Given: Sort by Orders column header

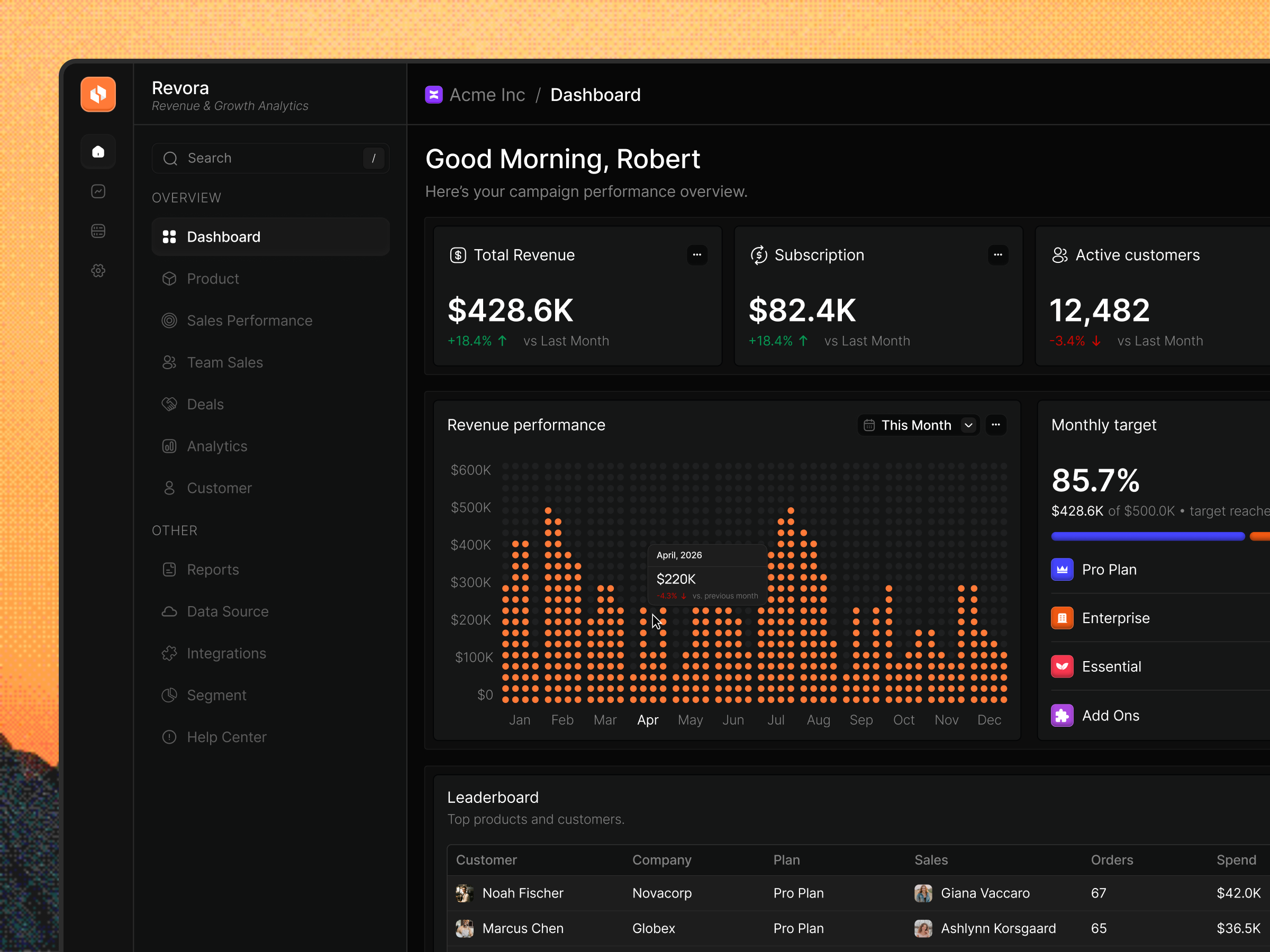Looking at the screenshot, I should tap(1112, 859).
